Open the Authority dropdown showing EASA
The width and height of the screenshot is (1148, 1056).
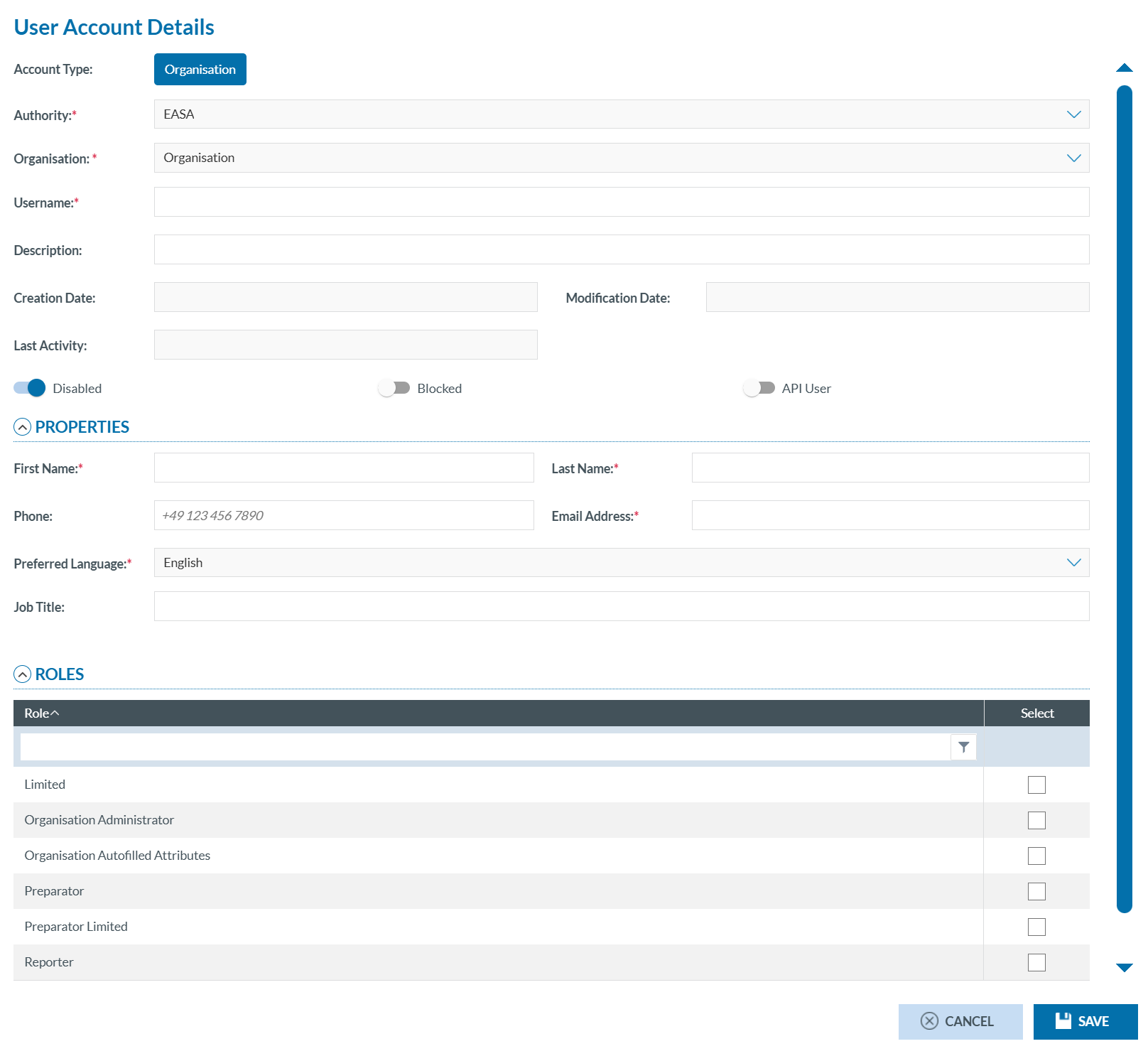click(621, 114)
